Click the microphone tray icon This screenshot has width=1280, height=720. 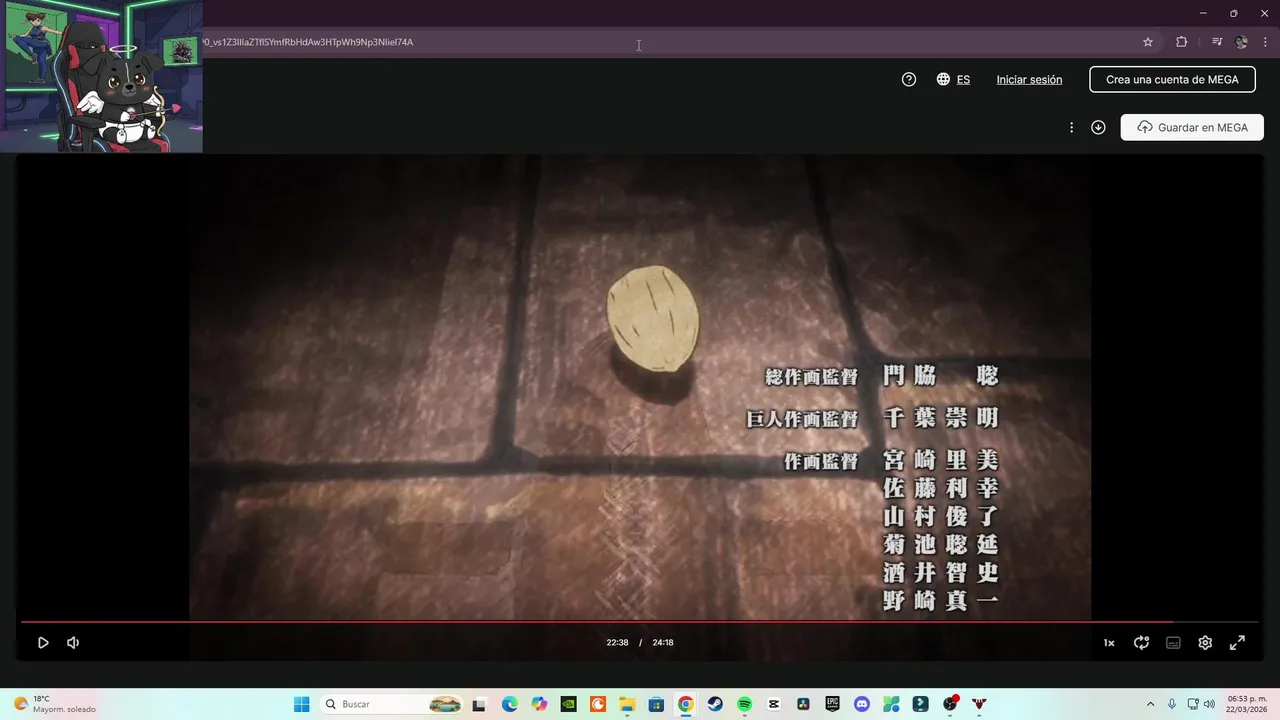coord(1172,704)
